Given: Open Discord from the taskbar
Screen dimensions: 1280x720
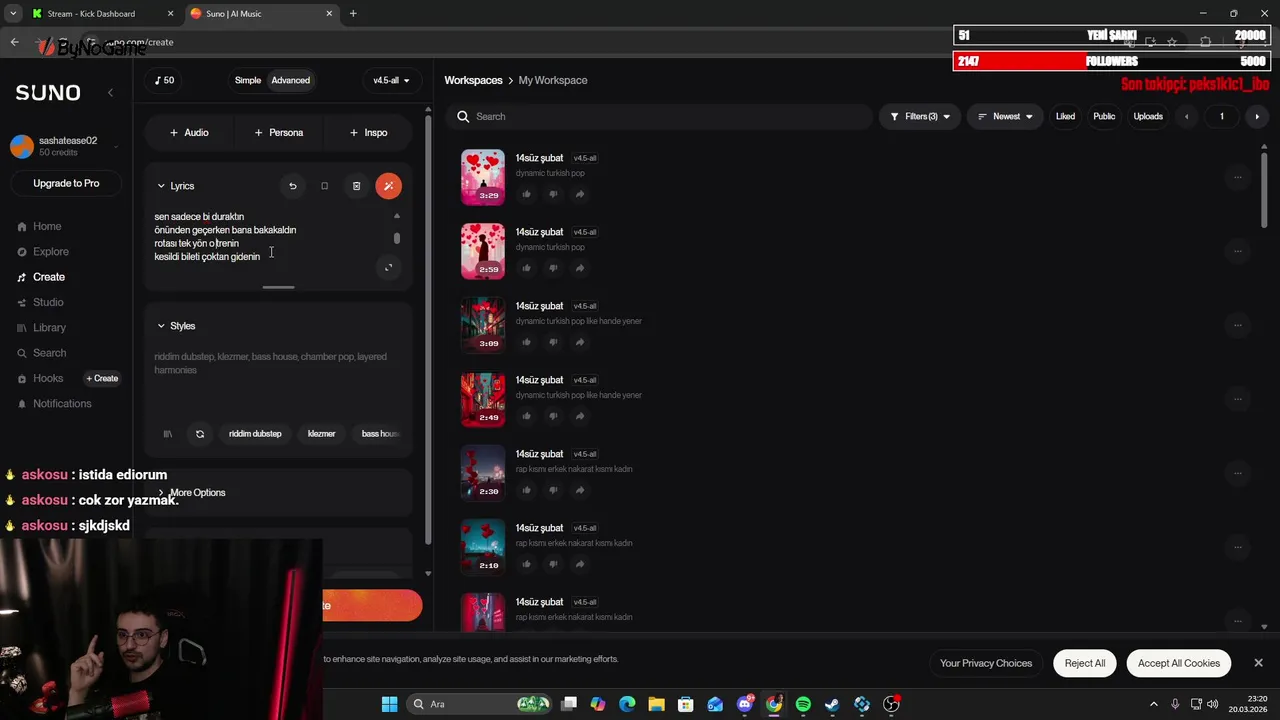Looking at the screenshot, I should click(x=744, y=704).
